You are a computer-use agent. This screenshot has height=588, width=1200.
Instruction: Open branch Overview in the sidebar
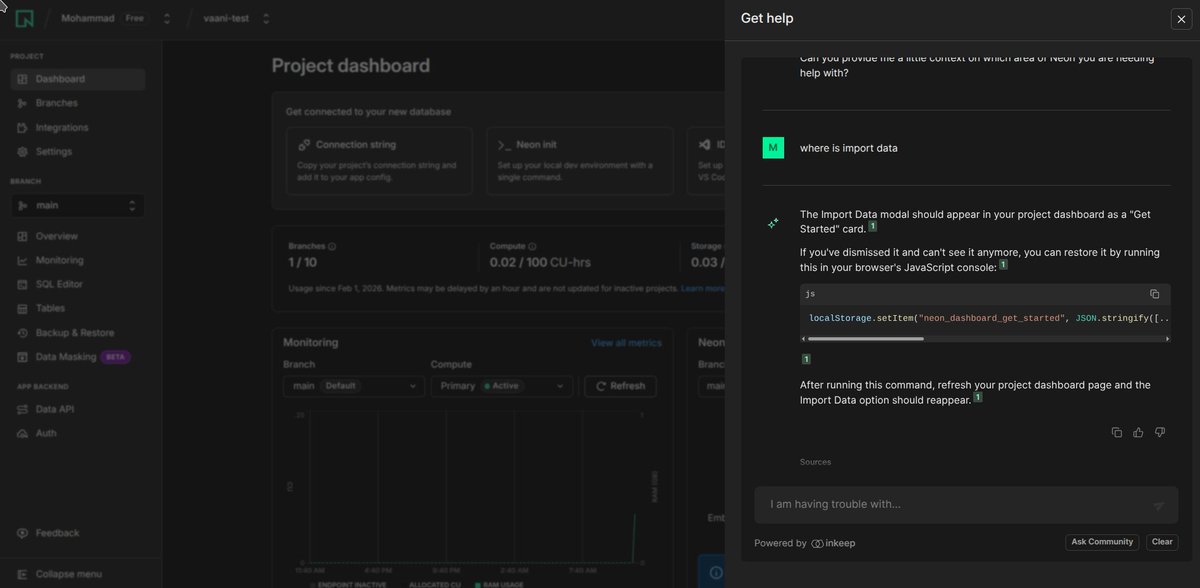tap(77, 236)
